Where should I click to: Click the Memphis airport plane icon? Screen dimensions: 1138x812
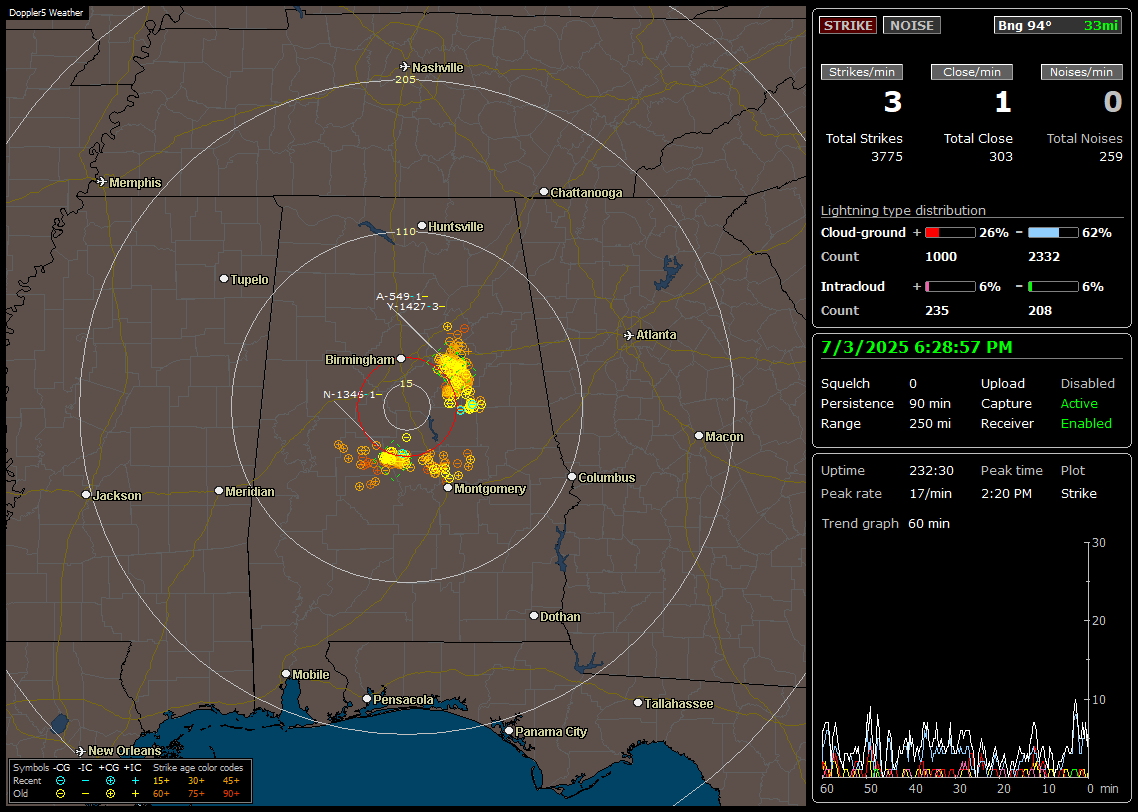pyautogui.click(x=102, y=181)
